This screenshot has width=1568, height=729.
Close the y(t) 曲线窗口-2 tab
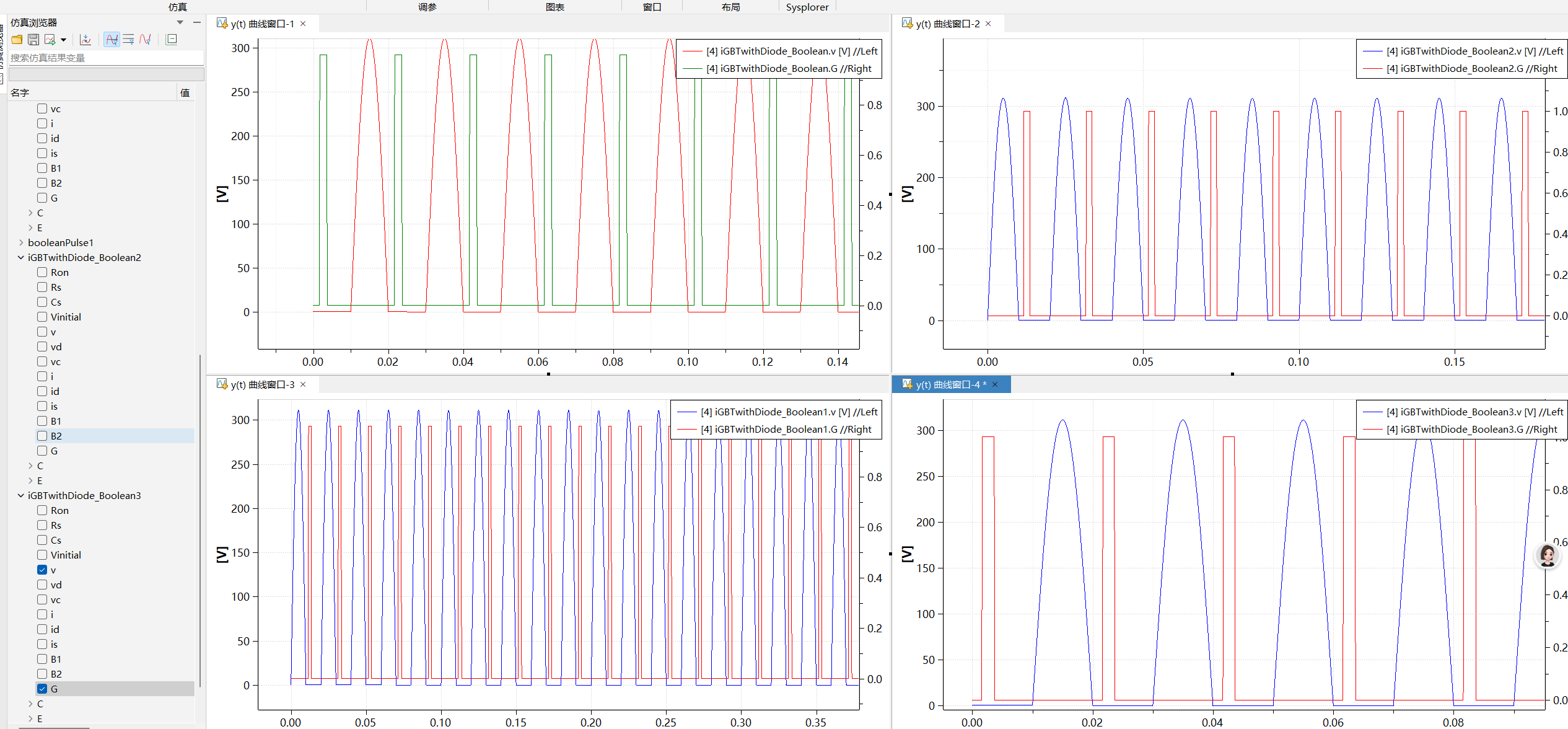click(x=988, y=24)
